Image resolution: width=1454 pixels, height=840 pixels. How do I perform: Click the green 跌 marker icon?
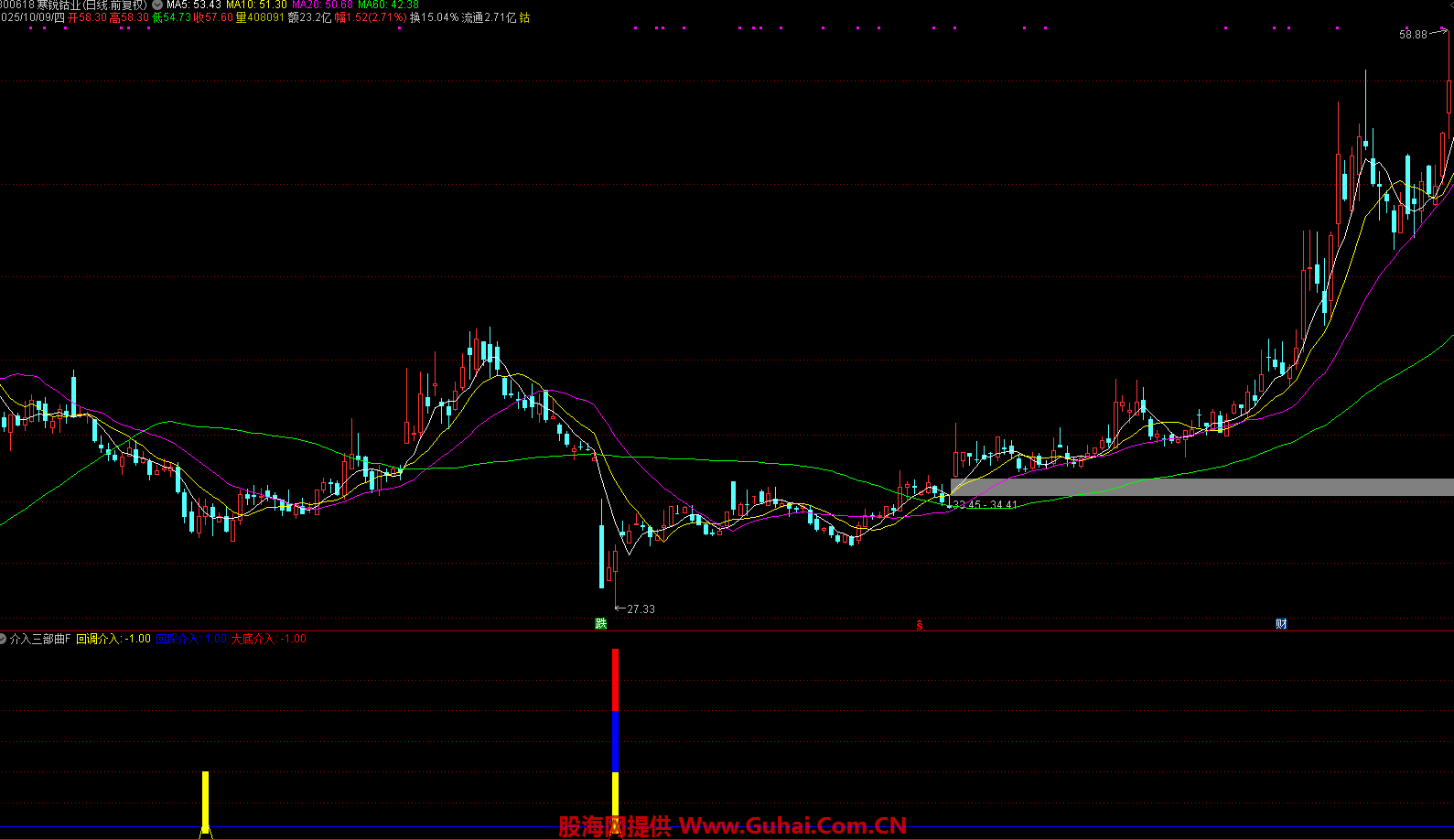coord(600,624)
